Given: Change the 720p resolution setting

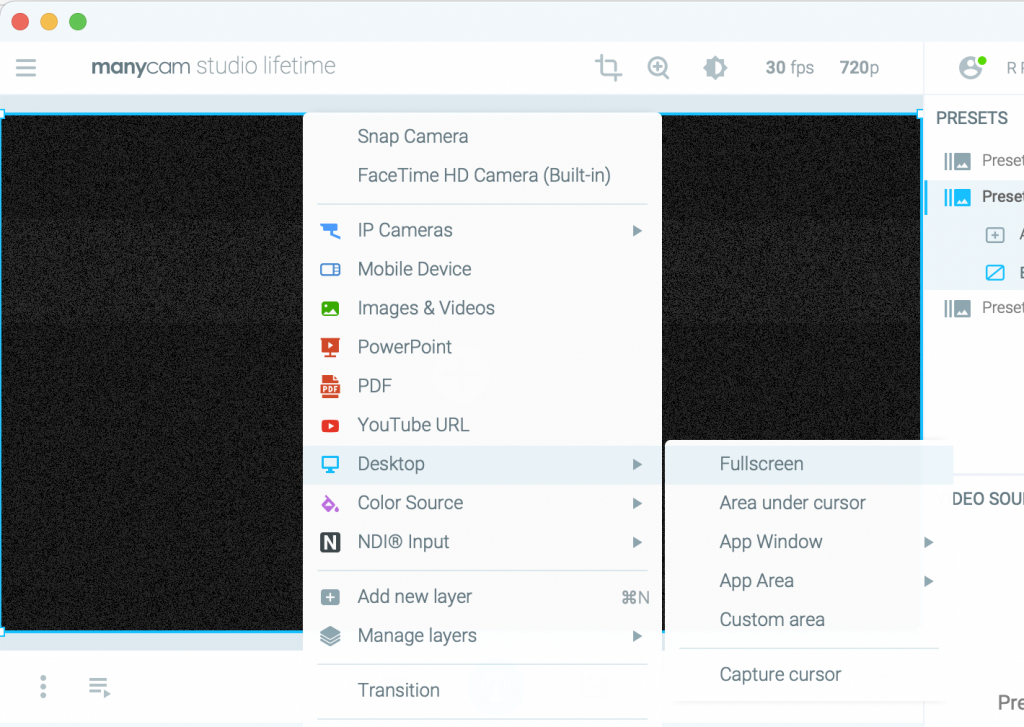Looking at the screenshot, I should (x=859, y=68).
